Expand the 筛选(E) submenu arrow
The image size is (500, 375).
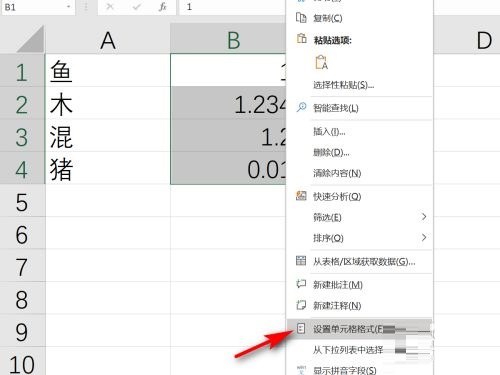click(x=424, y=217)
